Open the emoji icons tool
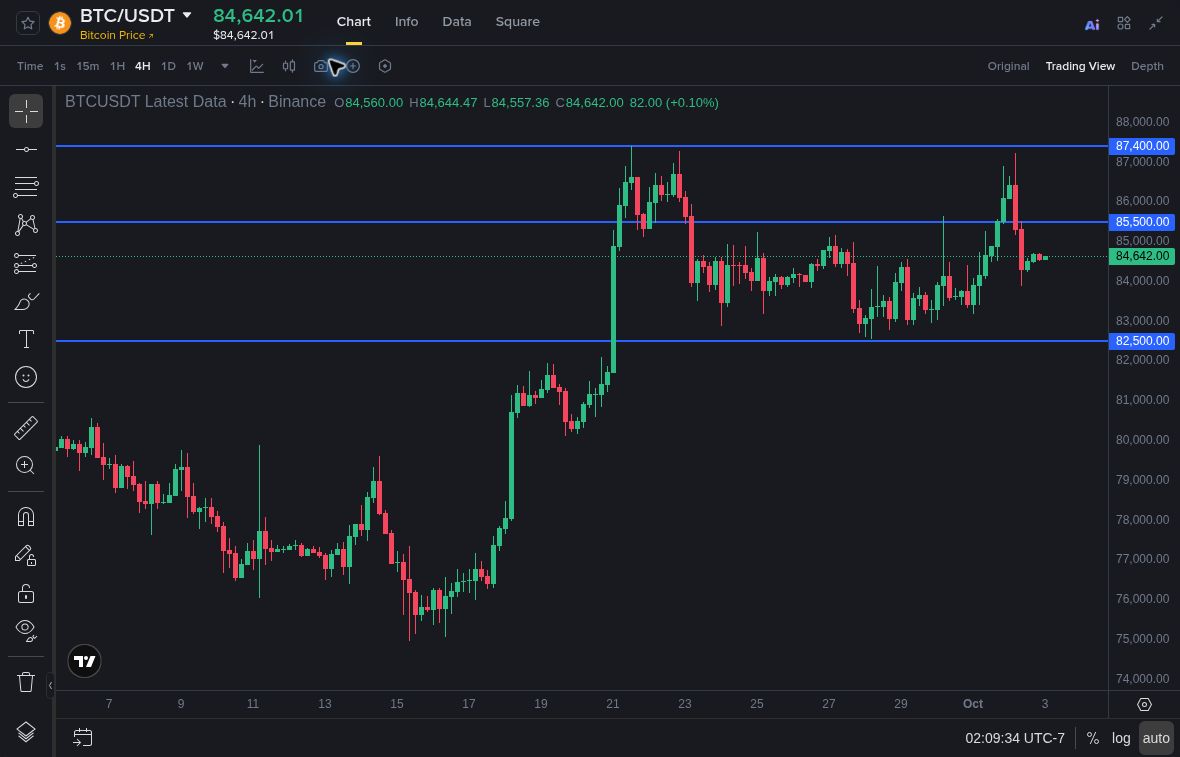 (x=26, y=377)
